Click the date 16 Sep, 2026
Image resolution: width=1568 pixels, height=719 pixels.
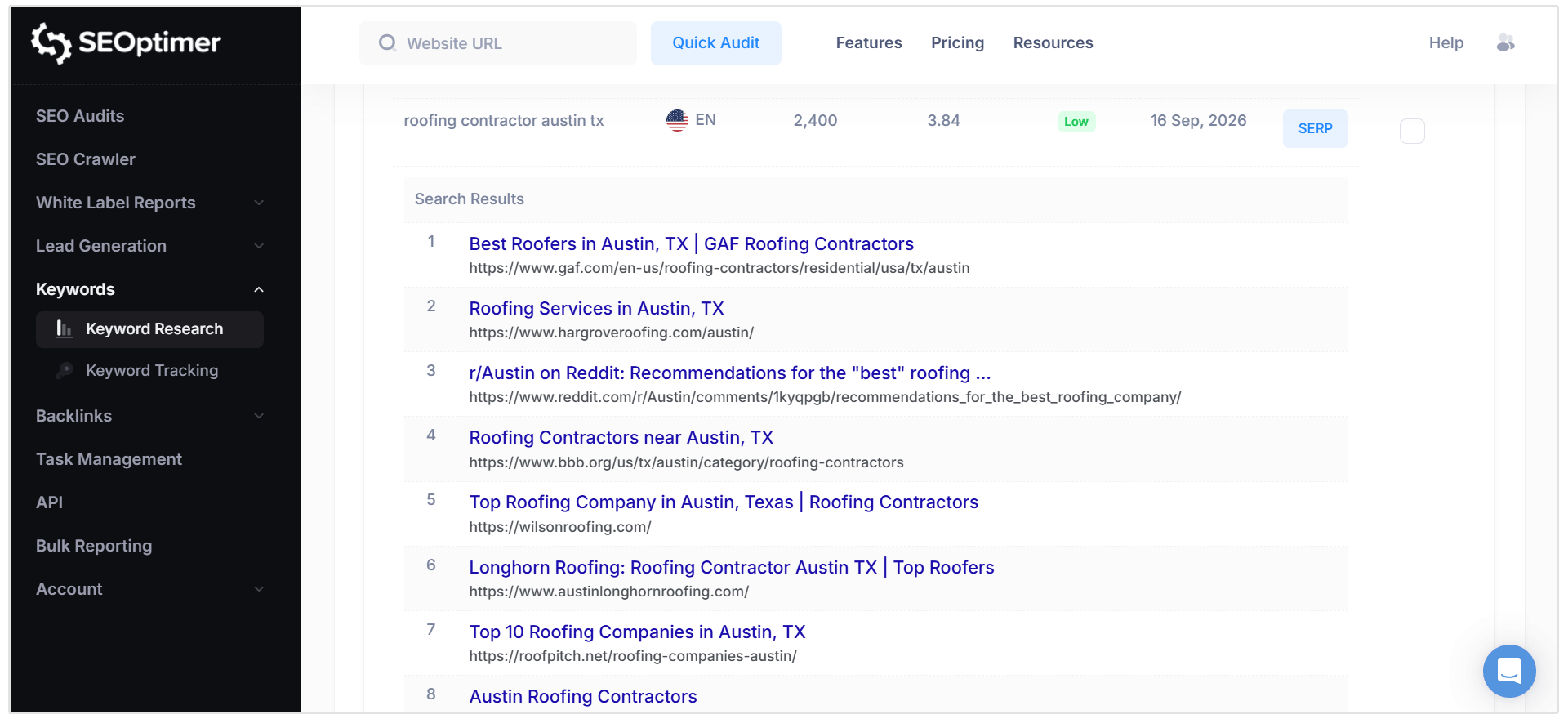1198,120
